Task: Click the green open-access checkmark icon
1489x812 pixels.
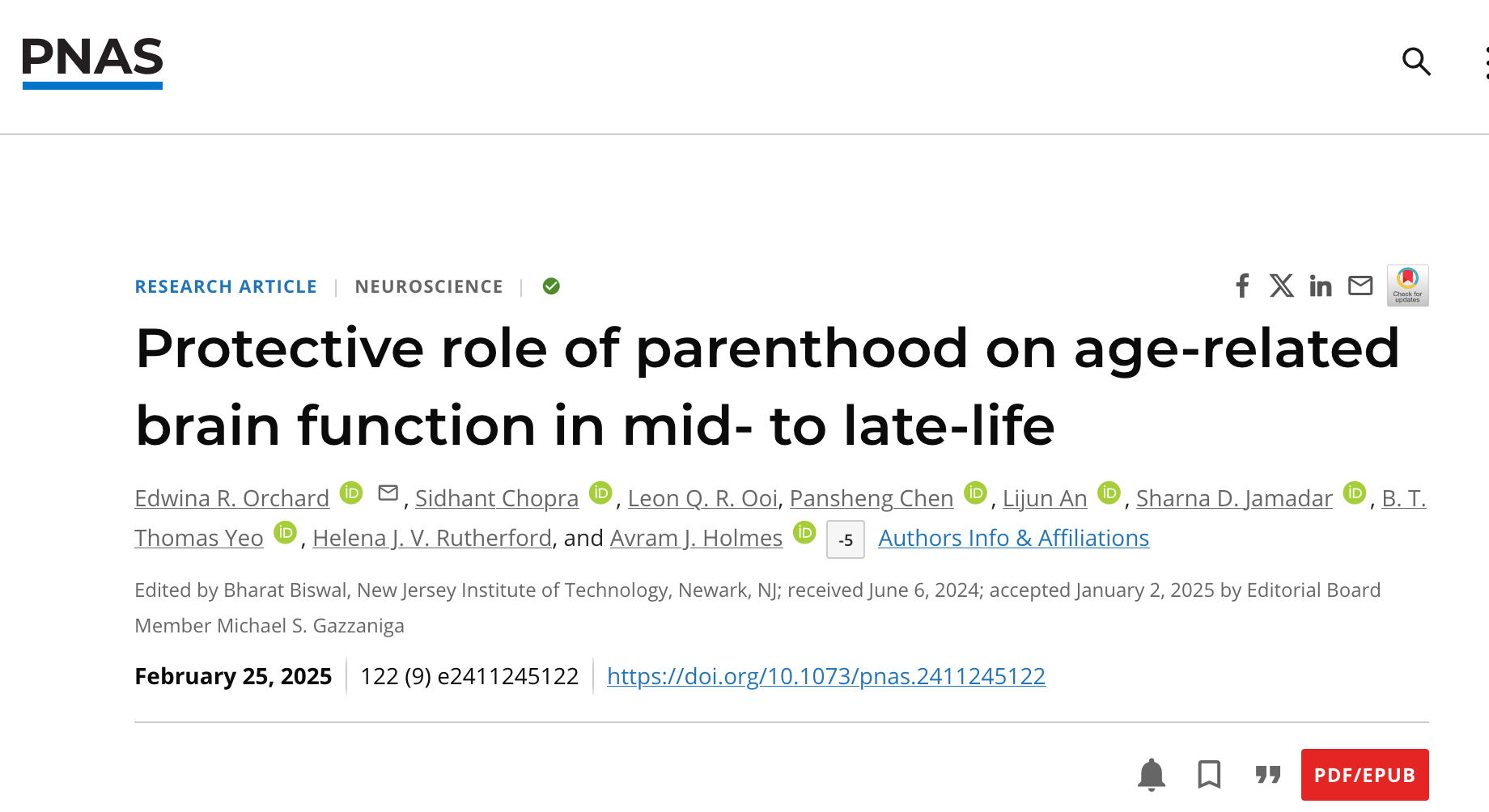Action: (551, 286)
